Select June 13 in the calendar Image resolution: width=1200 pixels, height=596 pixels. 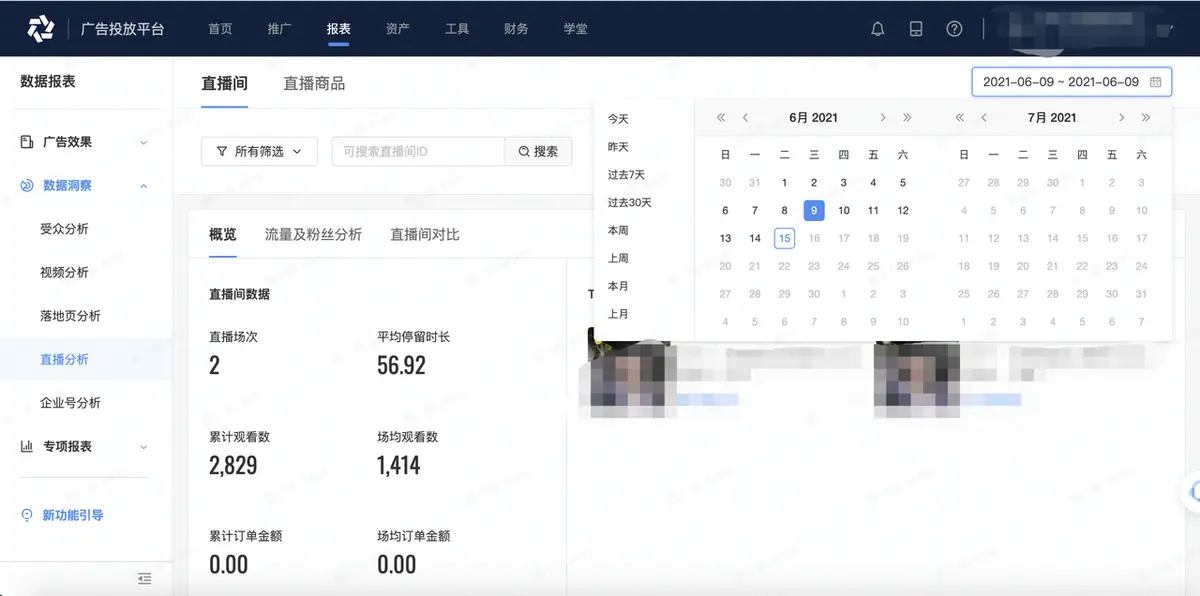point(725,238)
